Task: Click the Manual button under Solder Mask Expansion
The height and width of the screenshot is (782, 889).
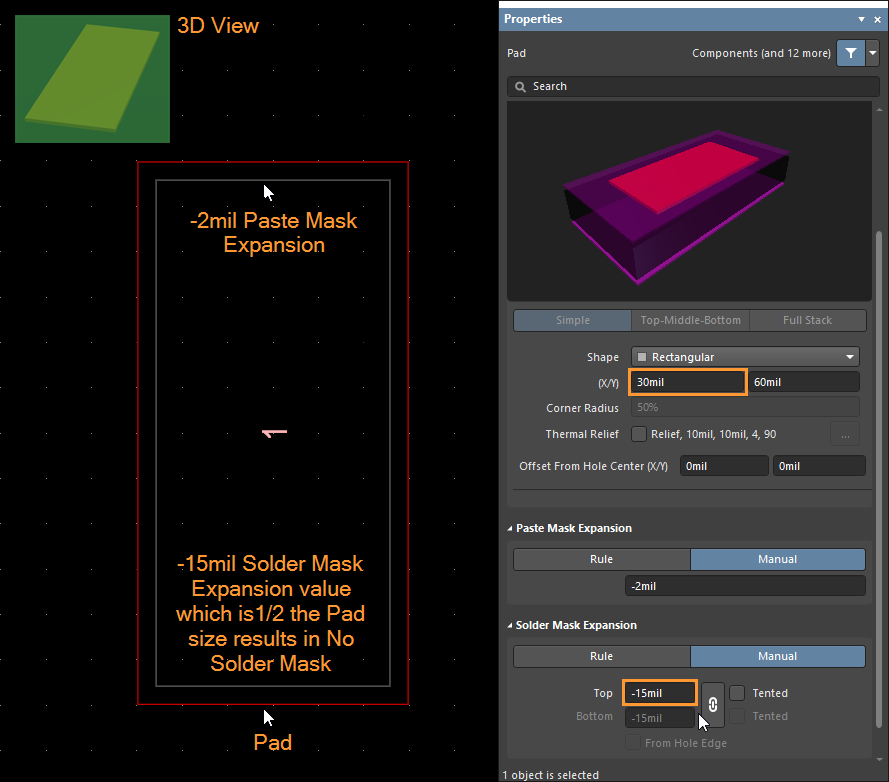Action: coord(778,656)
